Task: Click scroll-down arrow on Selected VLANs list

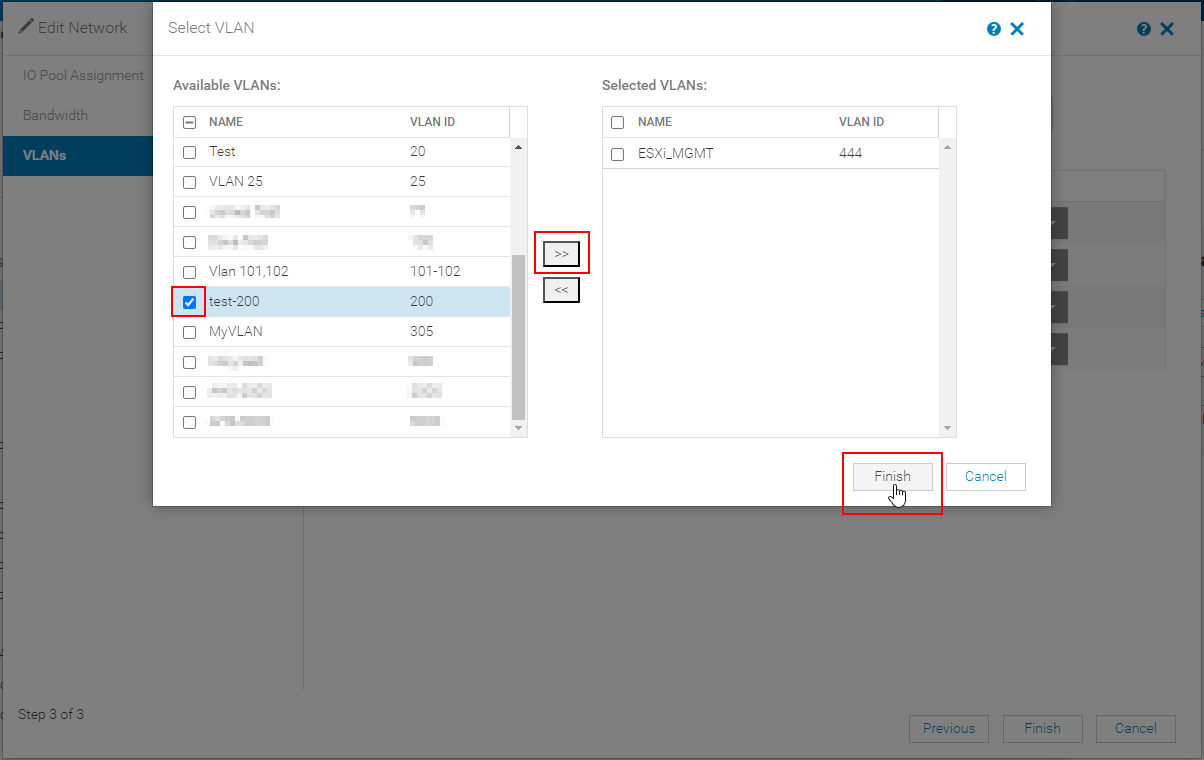Action: [x=945, y=427]
